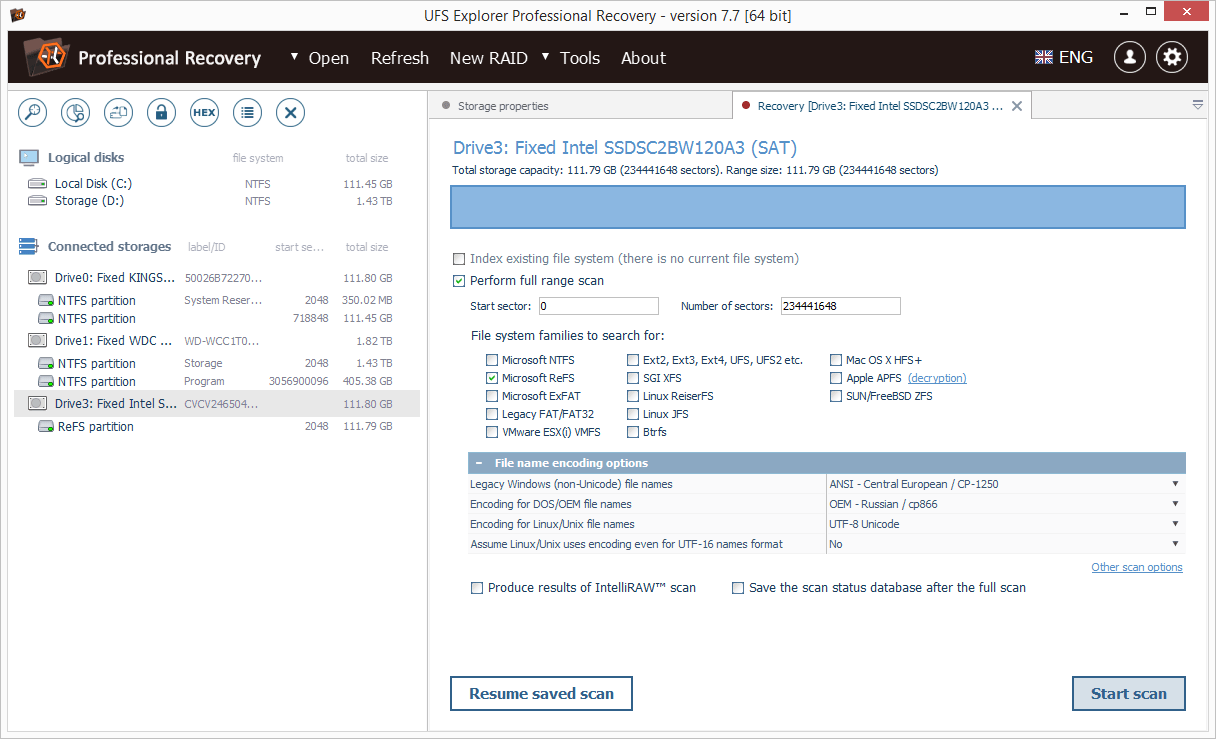The image size is (1216, 739).
Task: Click tab list dropdown arrow at right
Action: point(1198,105)
